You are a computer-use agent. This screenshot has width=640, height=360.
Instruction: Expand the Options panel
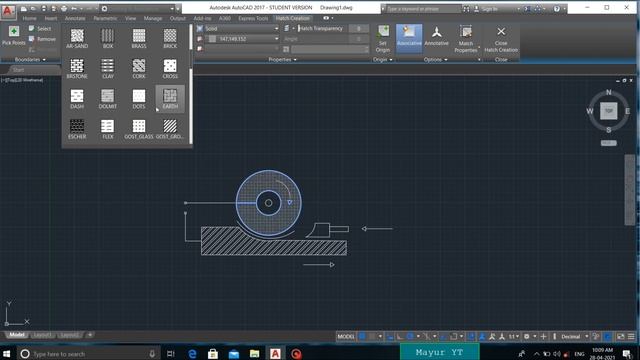coord(436,60)
